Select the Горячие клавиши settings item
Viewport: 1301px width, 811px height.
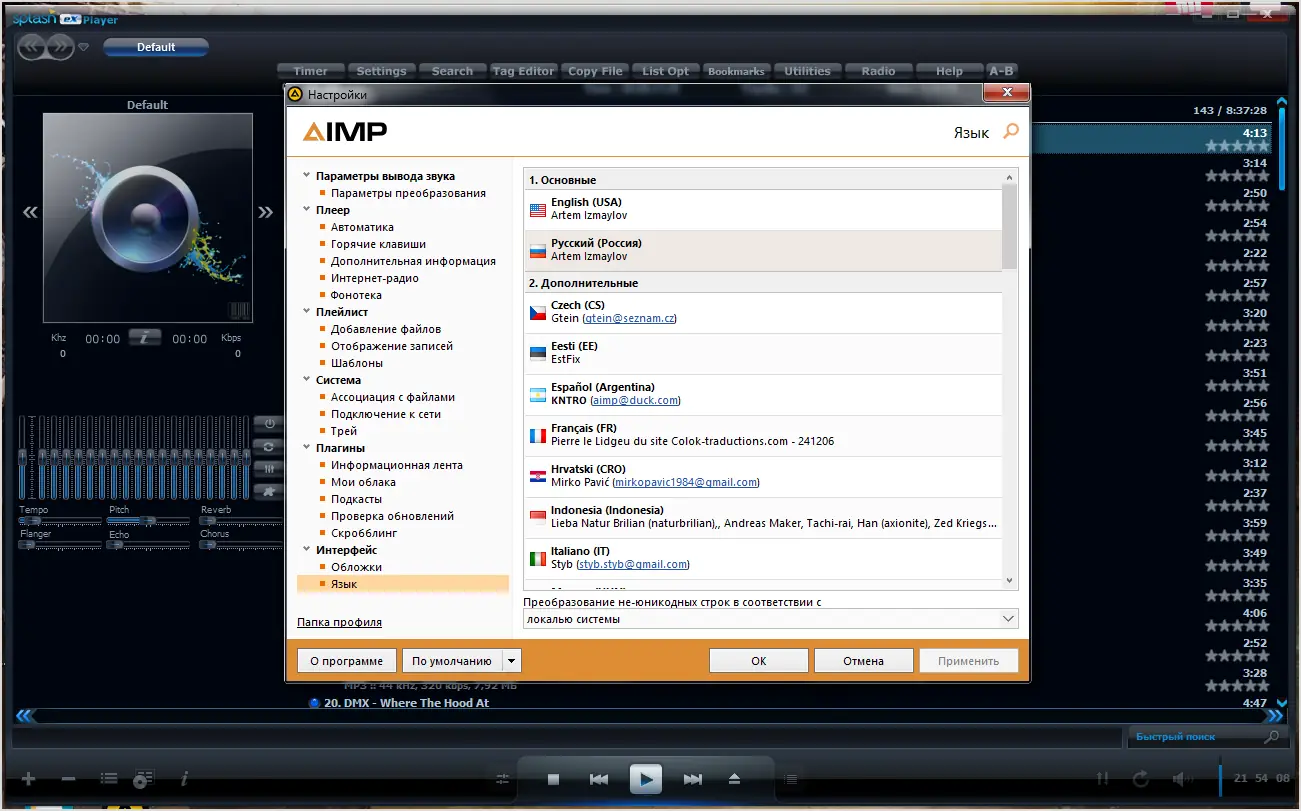378,244
